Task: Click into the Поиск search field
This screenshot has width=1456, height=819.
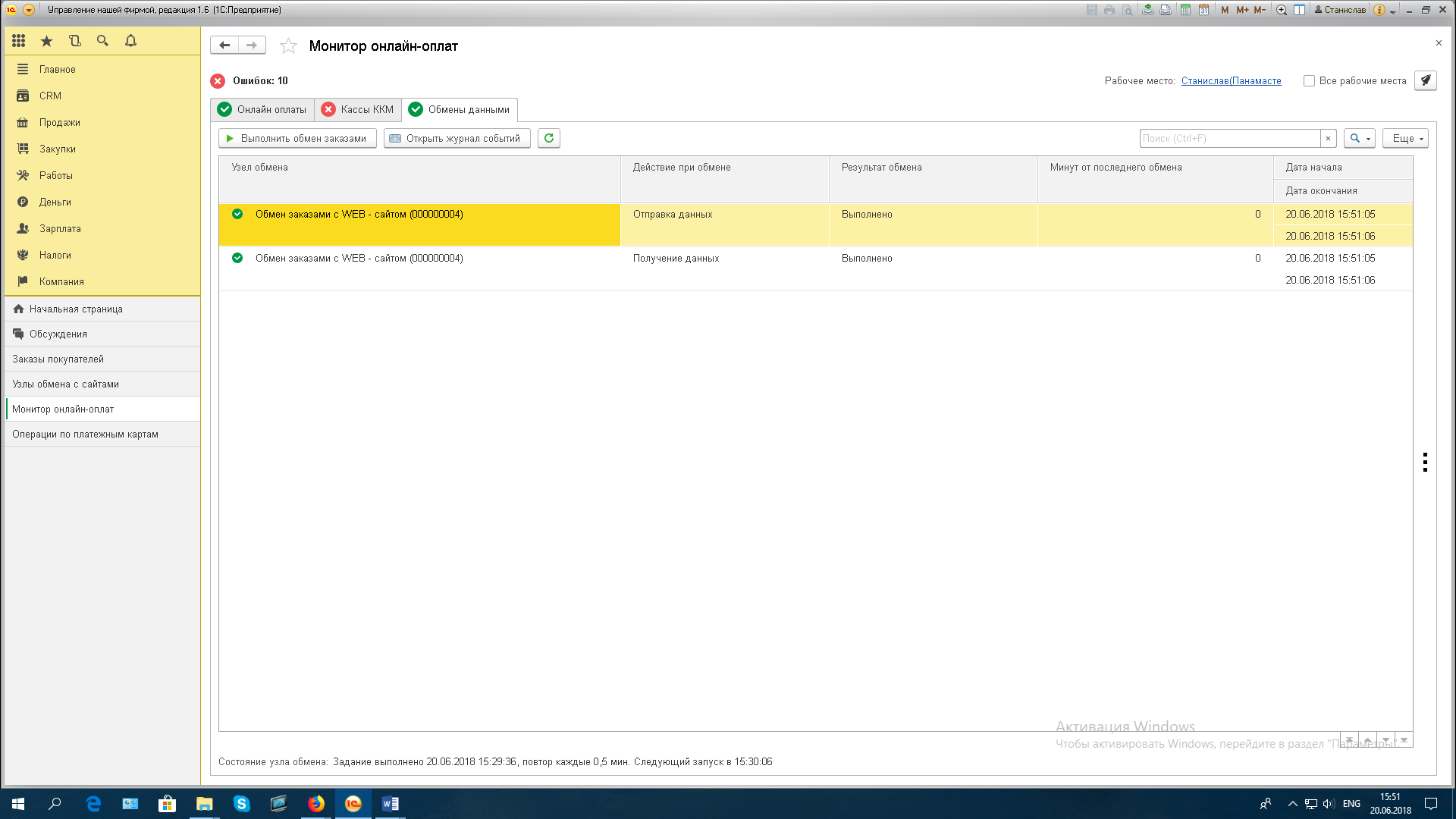Action: [1228, 138]
